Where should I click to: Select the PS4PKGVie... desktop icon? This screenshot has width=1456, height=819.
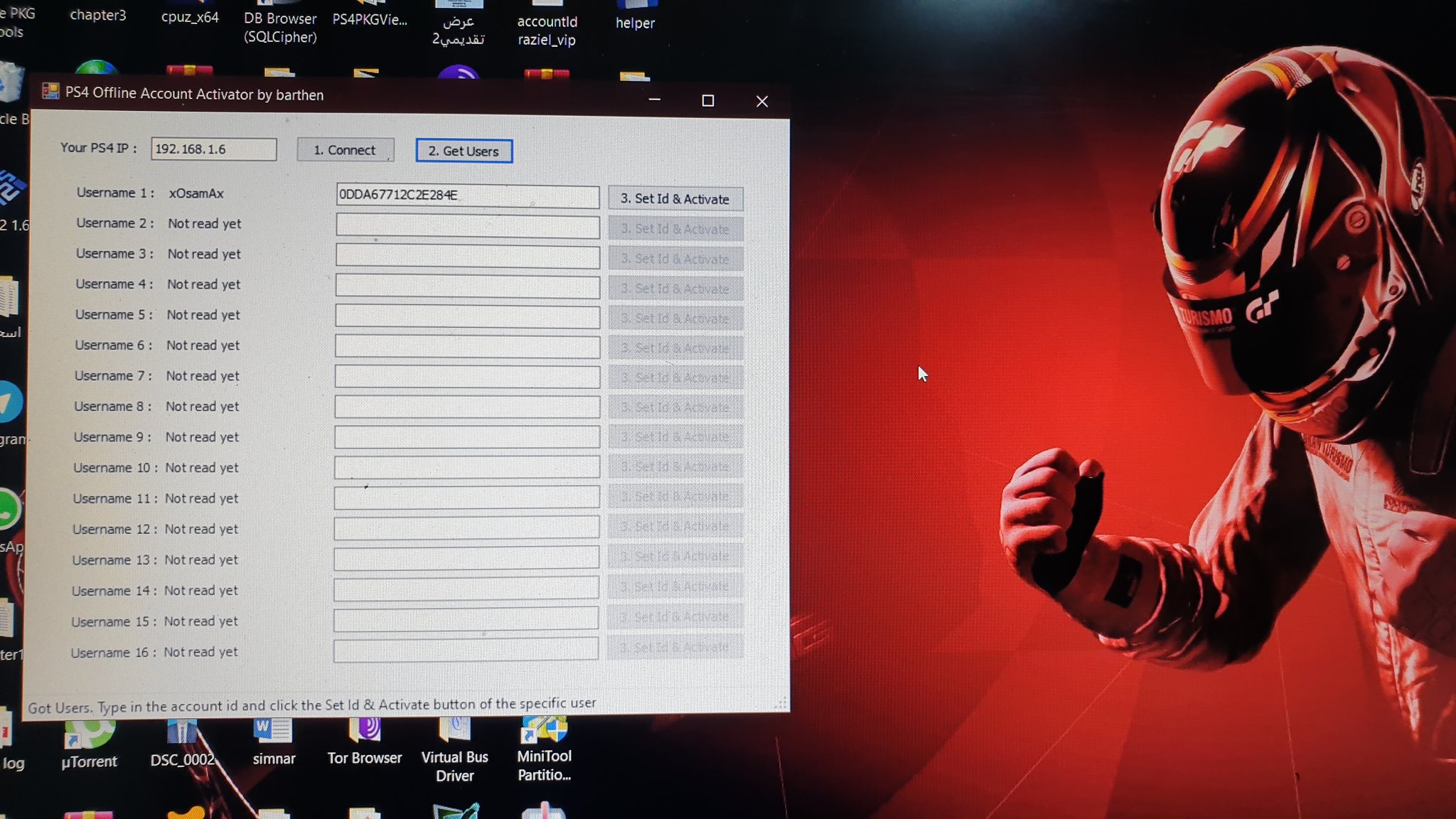tap(370, 16)
